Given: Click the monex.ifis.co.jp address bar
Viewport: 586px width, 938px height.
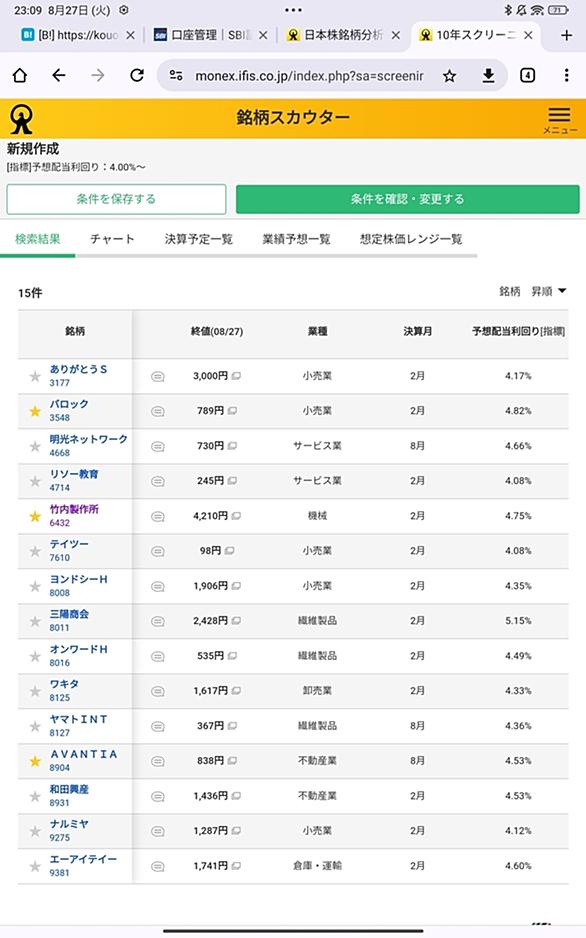Looking at the screenshot, I should (x=309, y=76).
